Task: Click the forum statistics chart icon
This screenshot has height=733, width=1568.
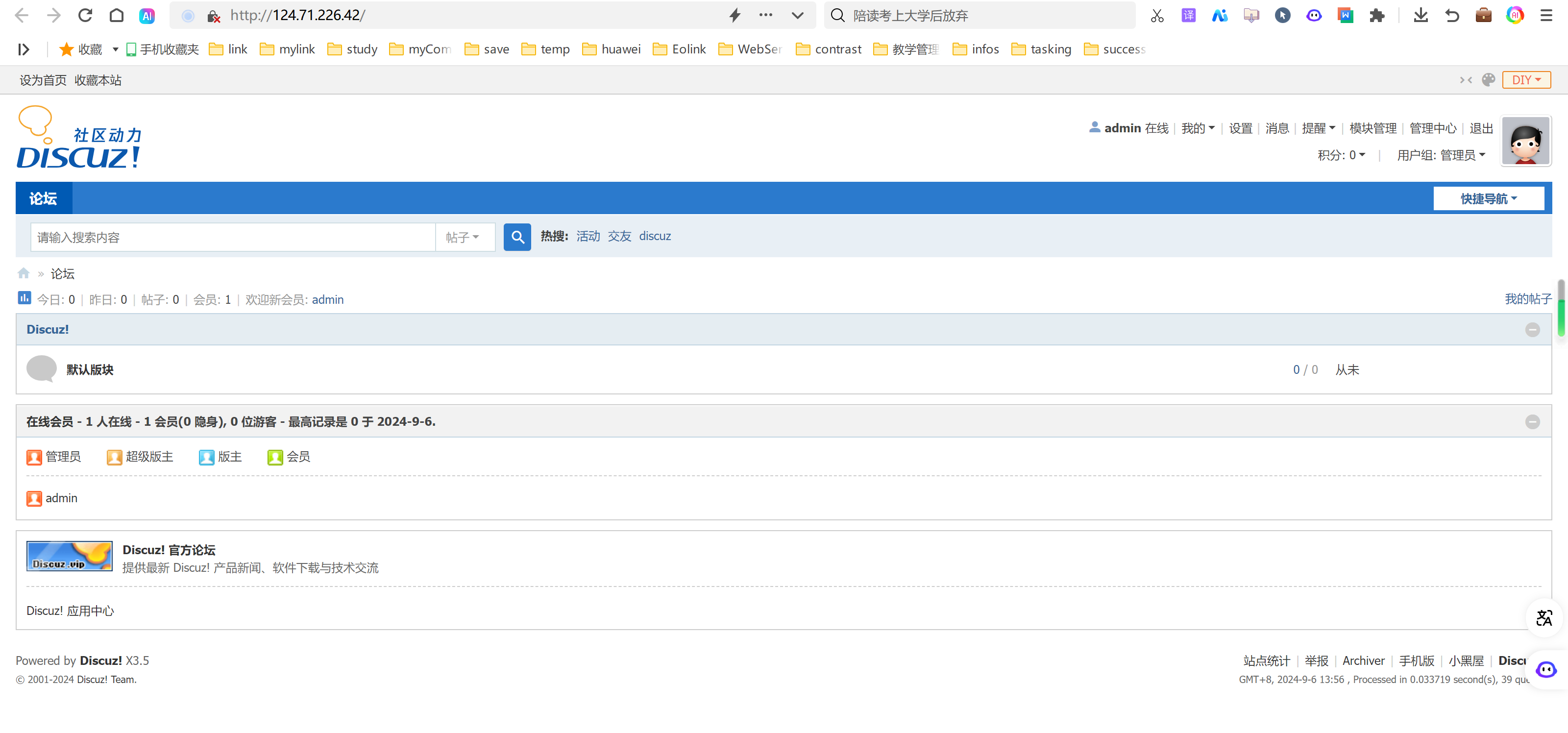Action: click(x=24, y=298)
